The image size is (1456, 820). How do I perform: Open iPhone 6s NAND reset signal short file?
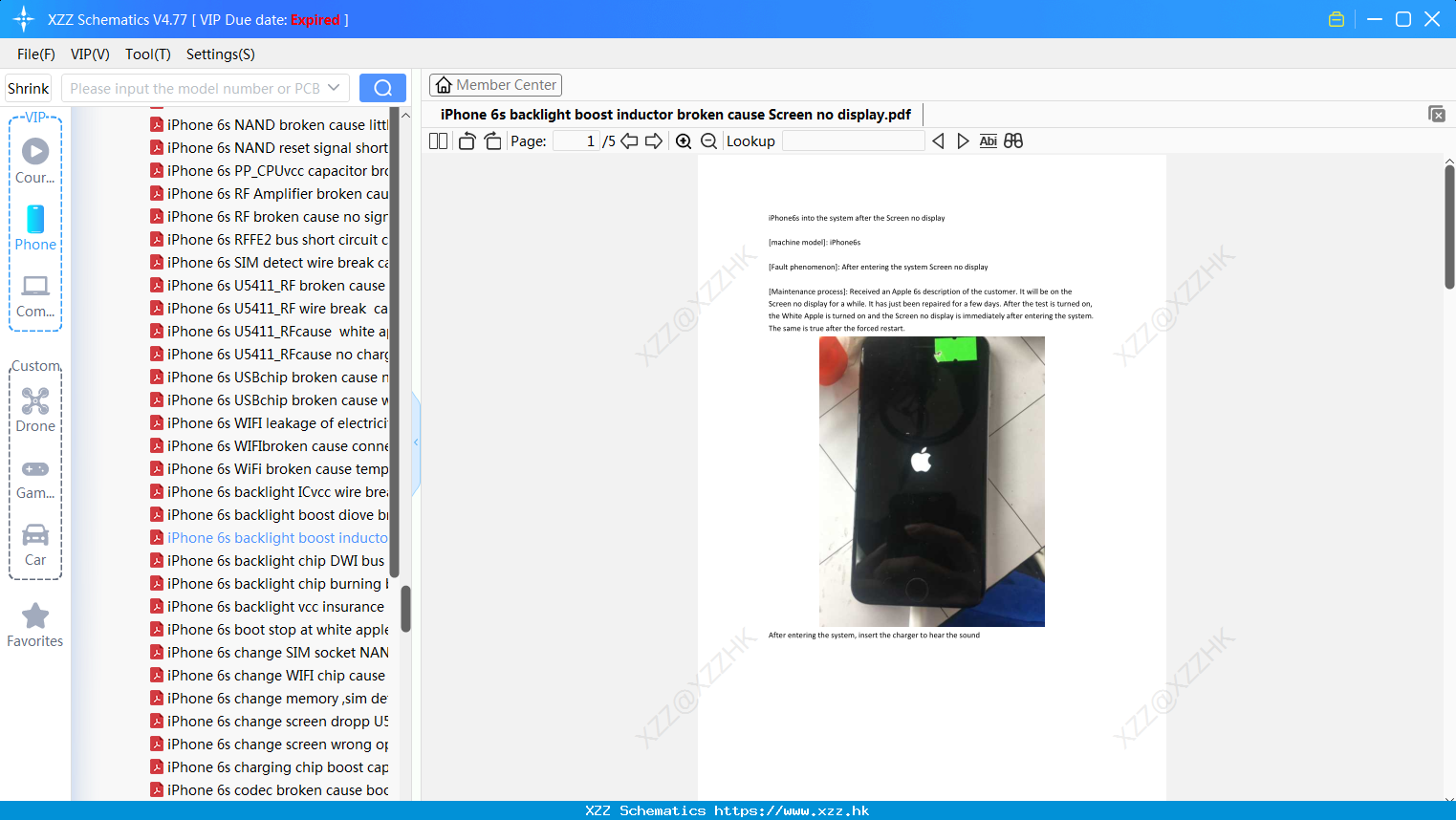pos(270,148)
